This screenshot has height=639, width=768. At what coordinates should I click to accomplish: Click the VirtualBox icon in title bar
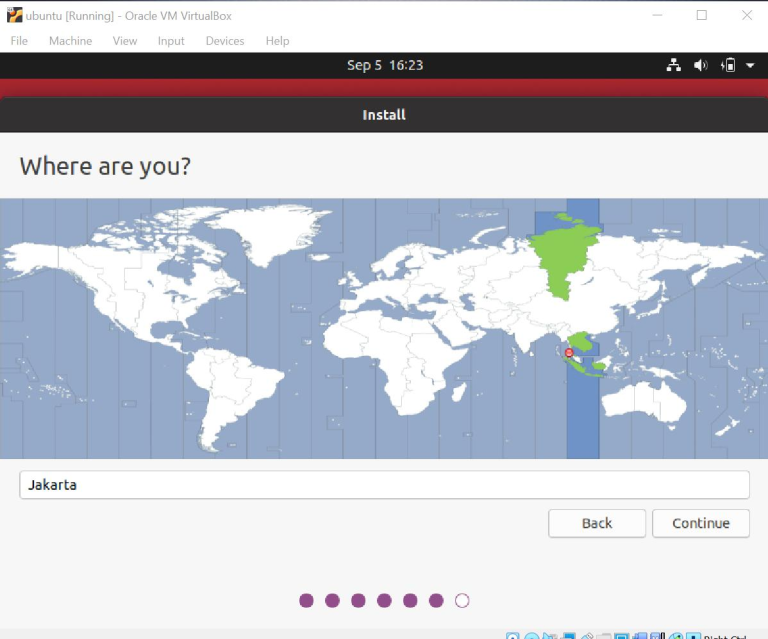pyautogui.click(x=14, y=15)
